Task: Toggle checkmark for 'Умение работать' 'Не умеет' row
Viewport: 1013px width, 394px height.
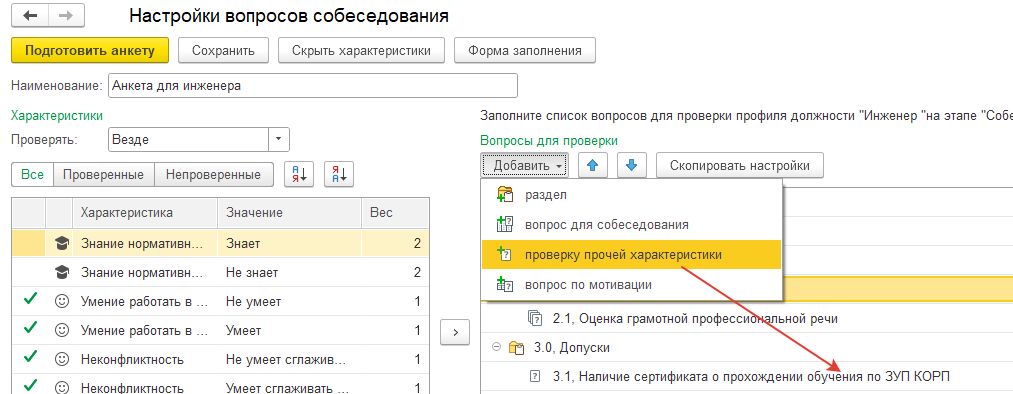Action: click(29, 300)
